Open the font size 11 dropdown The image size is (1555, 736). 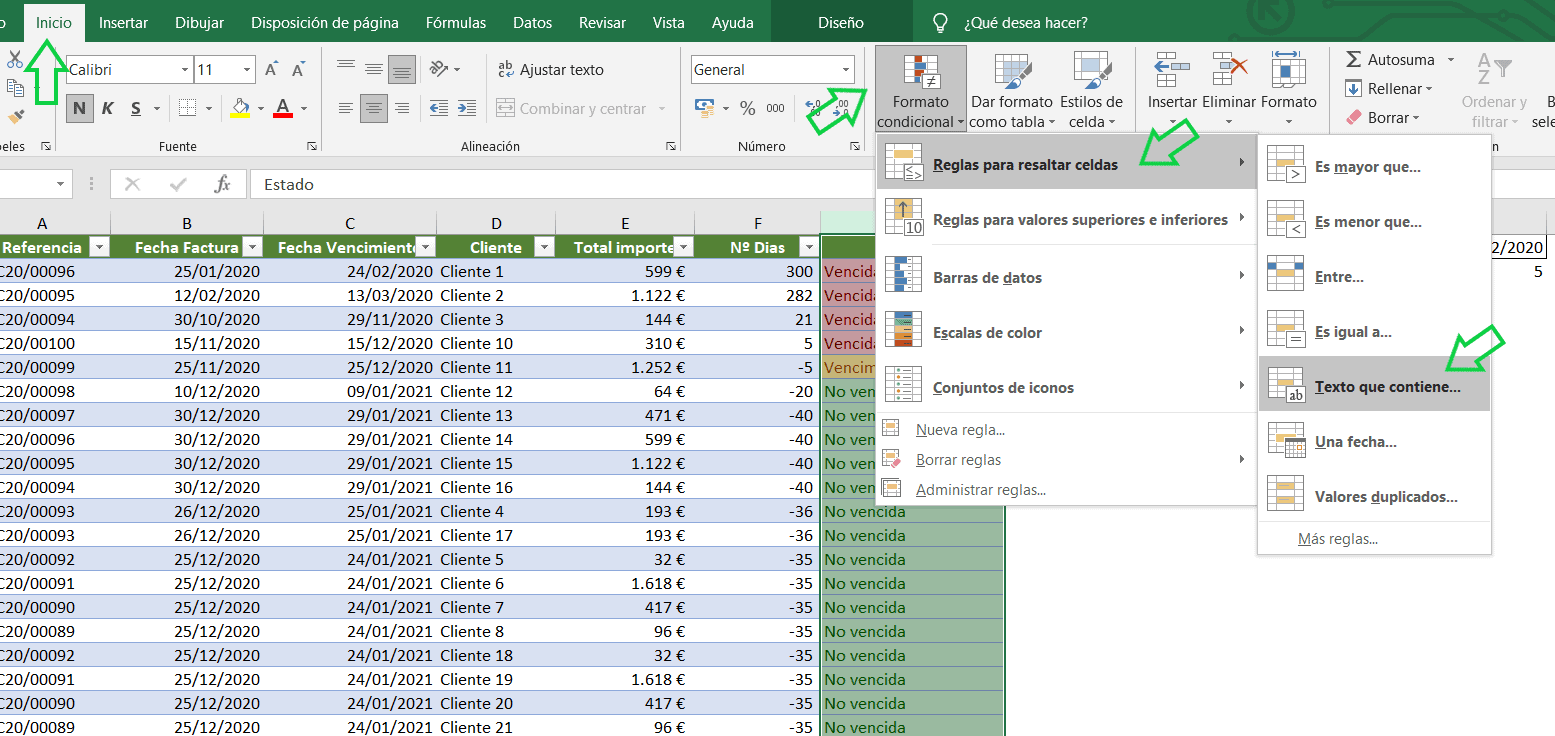point(248,70)
